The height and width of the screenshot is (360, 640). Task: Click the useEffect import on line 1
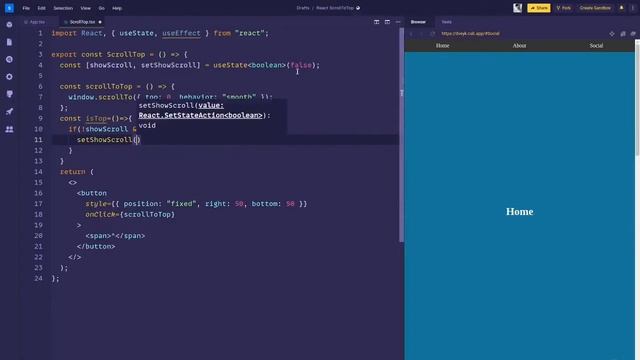pyautogui.click(x=181, y=33)
